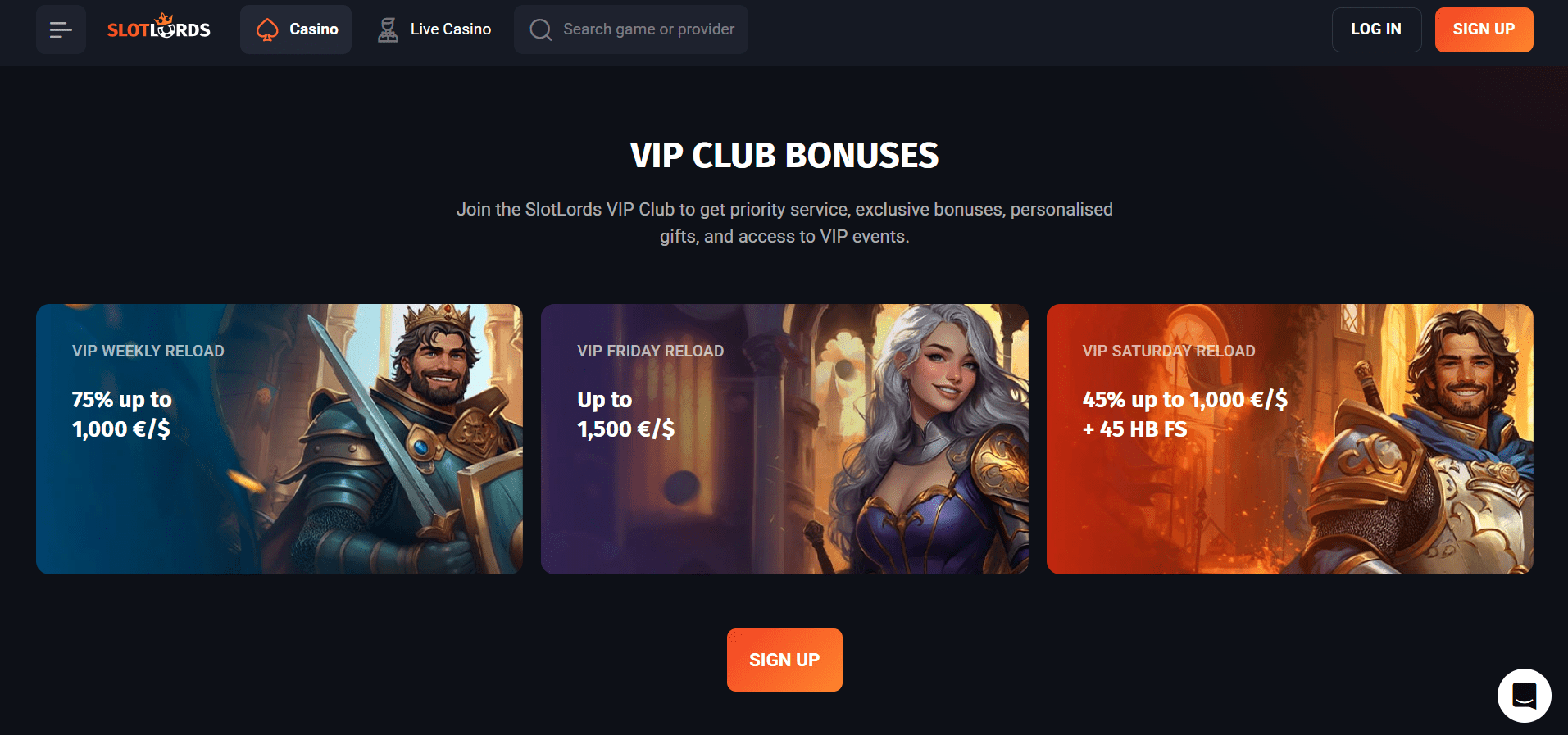Click the VIP CLUB BONUSES heading
1568x735 pixels.
784,155
